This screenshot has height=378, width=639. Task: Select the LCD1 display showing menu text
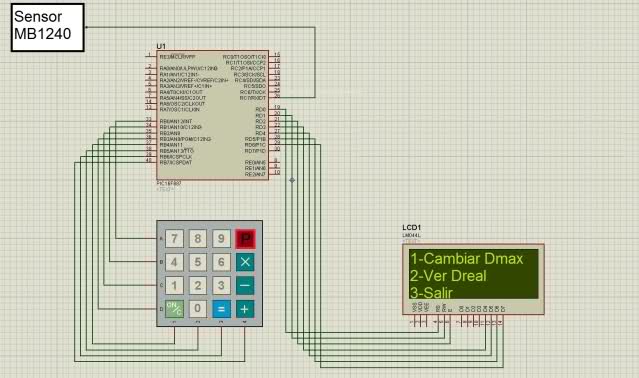[473, 279]
